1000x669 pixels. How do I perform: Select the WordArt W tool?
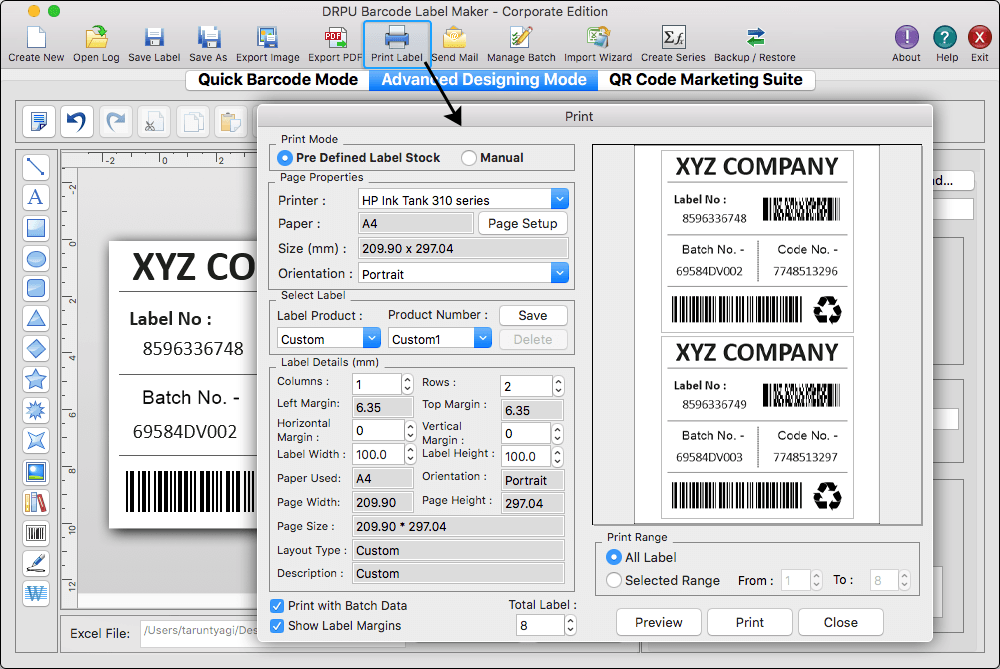point(36,594)
